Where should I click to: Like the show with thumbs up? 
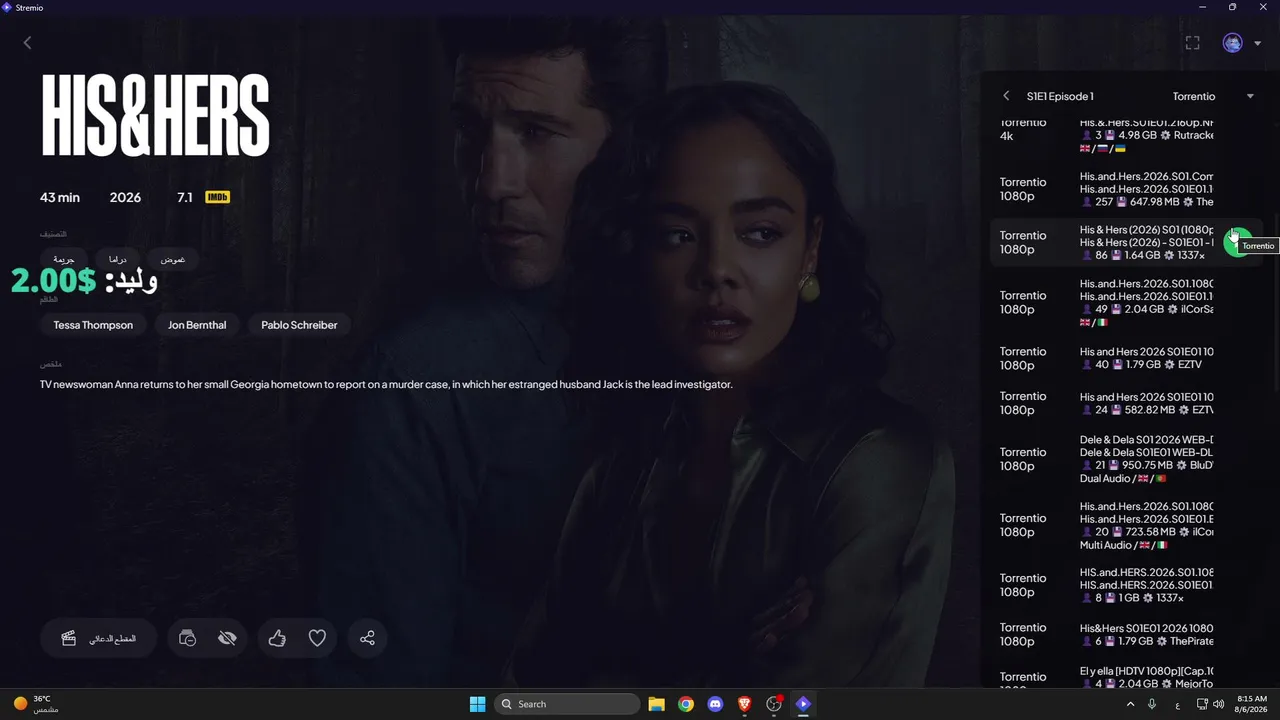point(277,638)
